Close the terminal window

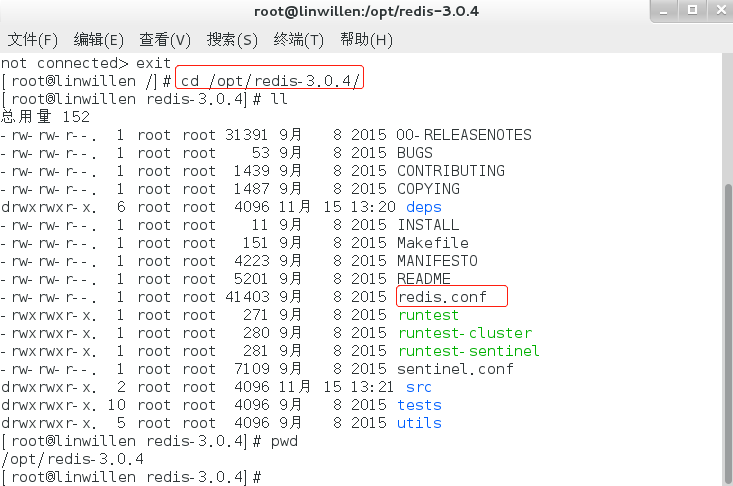[721, 10]
